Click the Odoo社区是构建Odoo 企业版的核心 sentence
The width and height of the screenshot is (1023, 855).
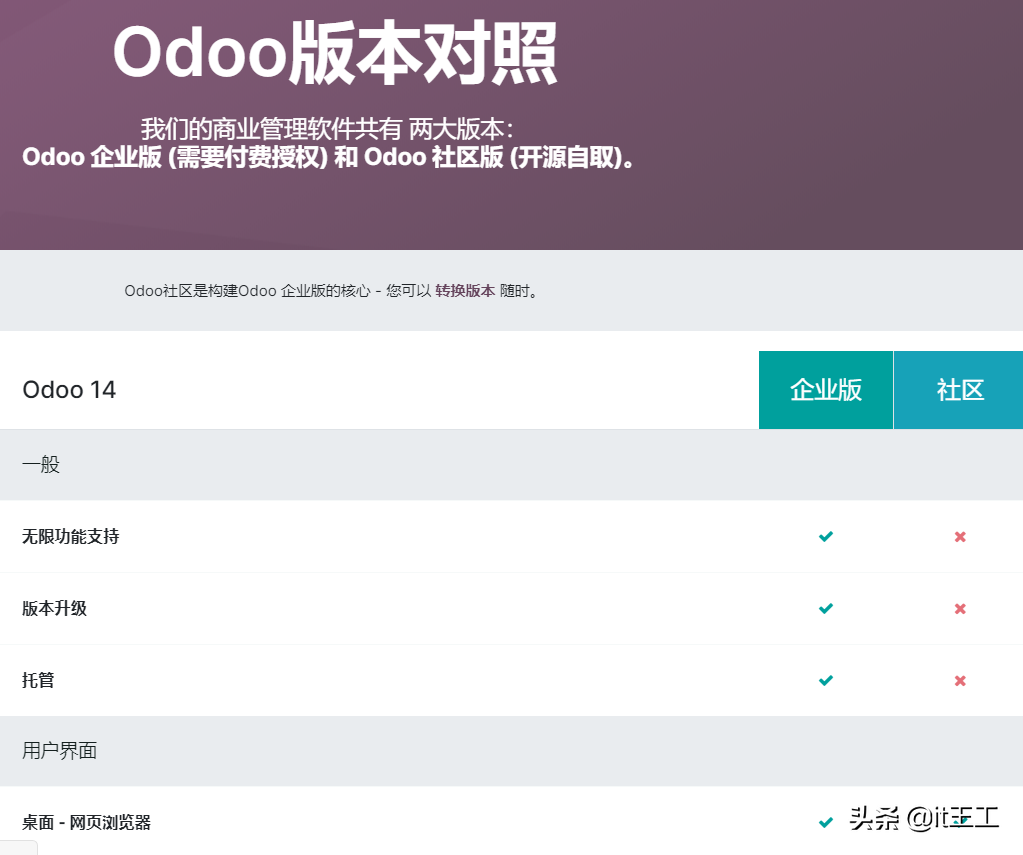coord(331,290)
